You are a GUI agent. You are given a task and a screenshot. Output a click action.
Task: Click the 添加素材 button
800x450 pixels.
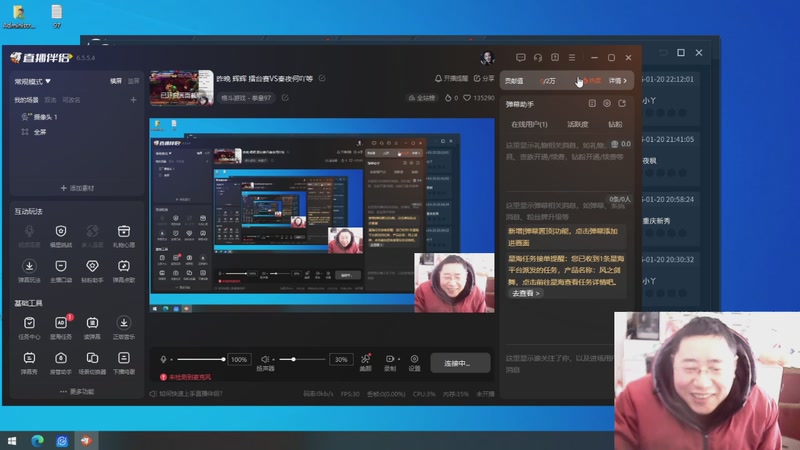(x=77, y=188)
